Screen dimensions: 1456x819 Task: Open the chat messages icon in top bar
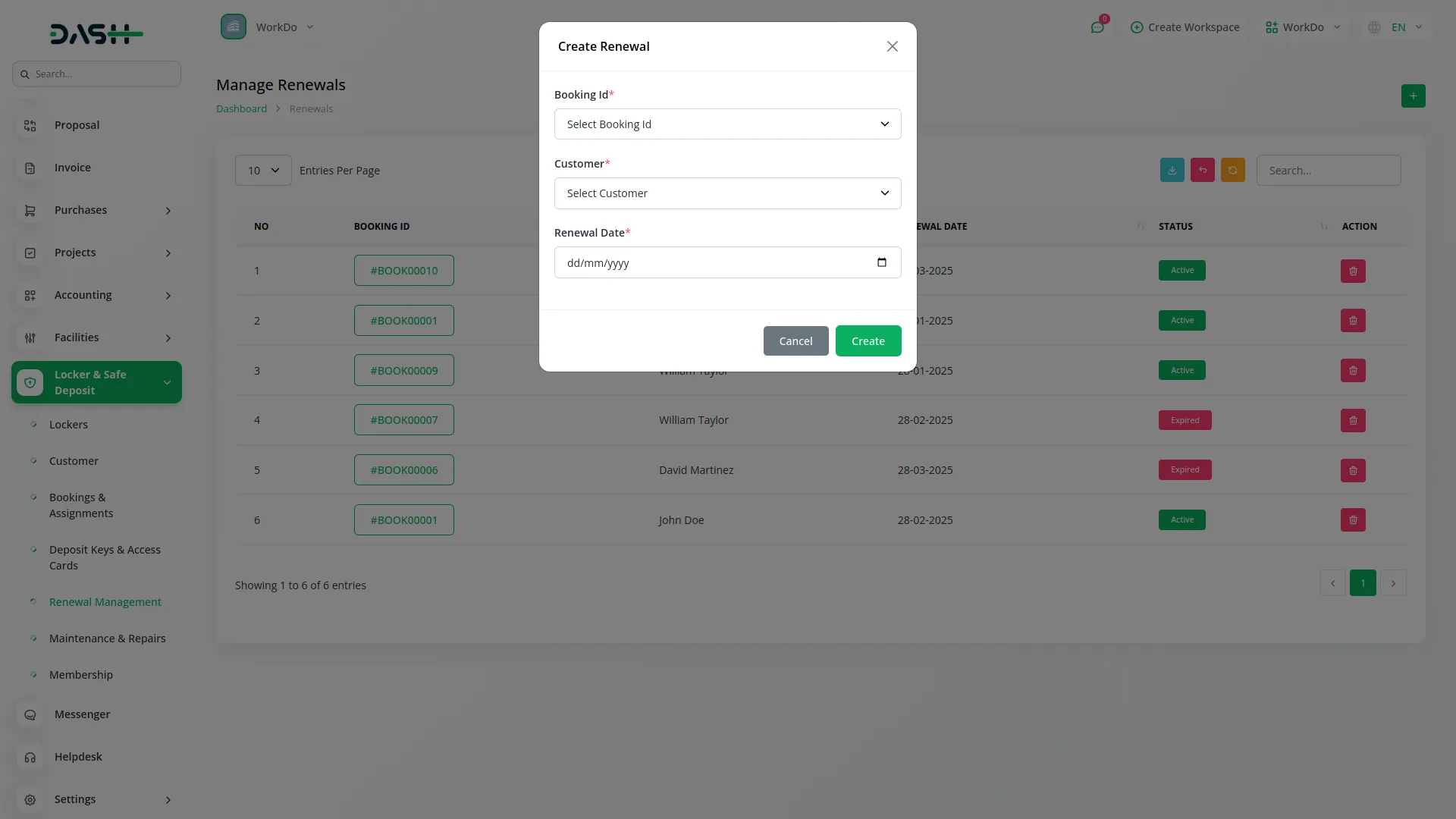[x=1097, y=27]
